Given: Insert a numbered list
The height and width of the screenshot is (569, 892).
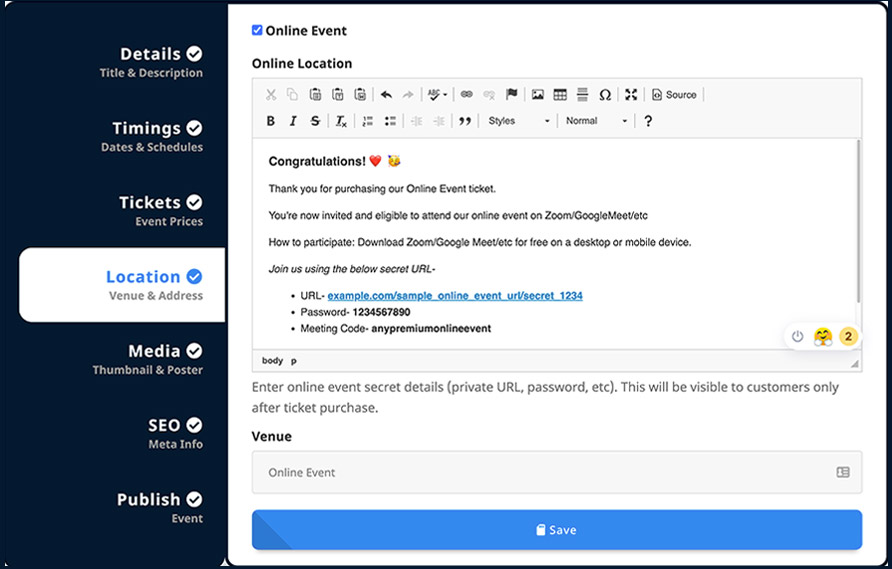Looking at the screenshot, I should [367, 121].
